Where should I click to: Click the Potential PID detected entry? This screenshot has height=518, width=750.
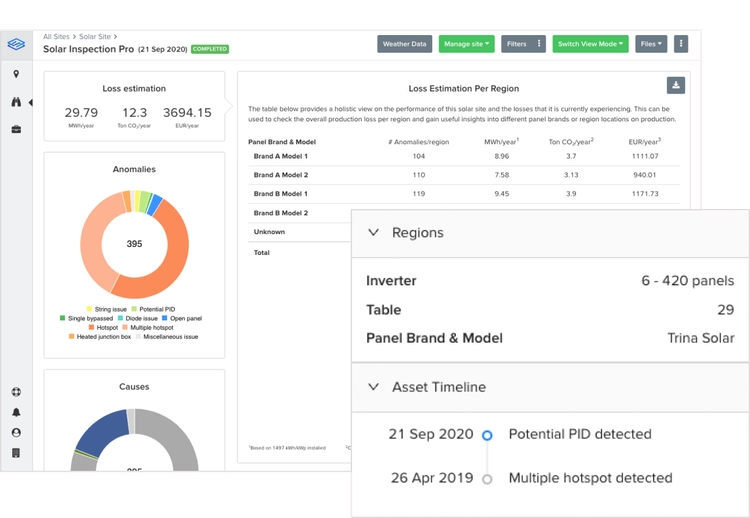click(580, 434)
